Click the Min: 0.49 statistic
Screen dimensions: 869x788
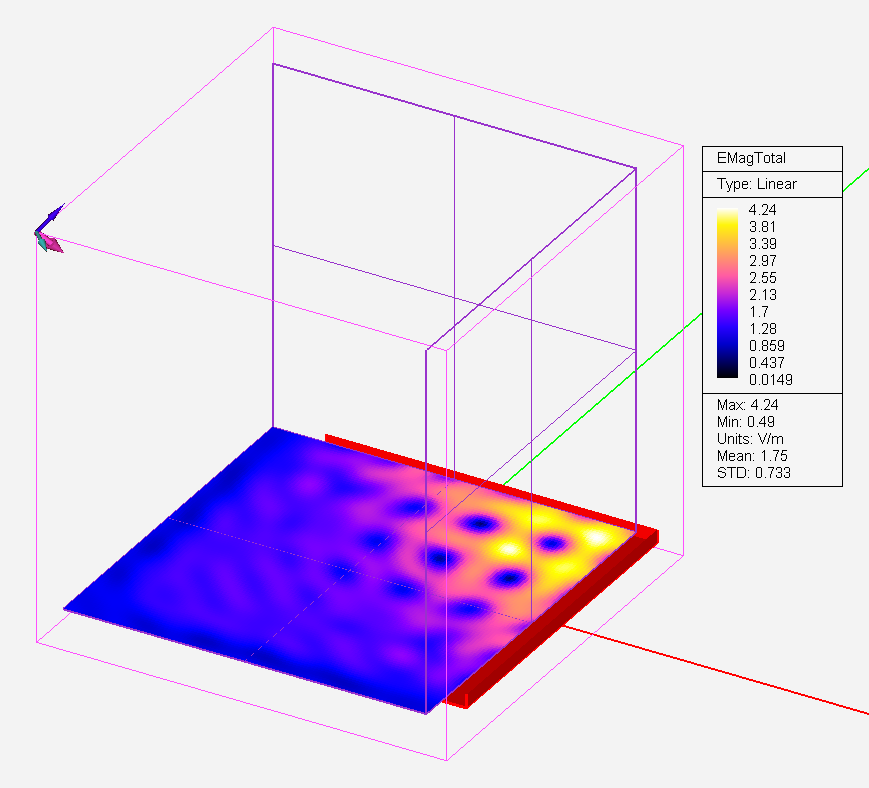(x=745, y=422)
